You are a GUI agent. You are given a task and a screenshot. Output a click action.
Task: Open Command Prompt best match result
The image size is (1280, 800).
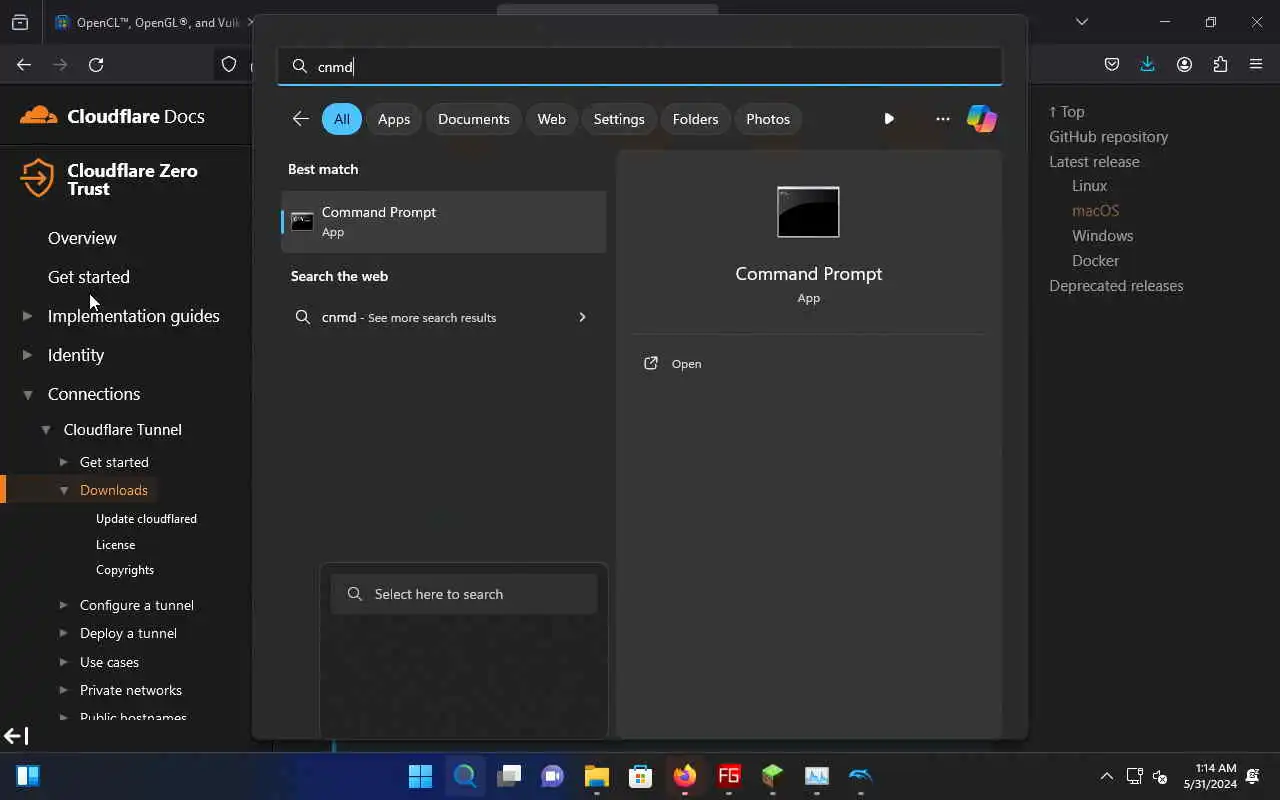click(444, 221)
